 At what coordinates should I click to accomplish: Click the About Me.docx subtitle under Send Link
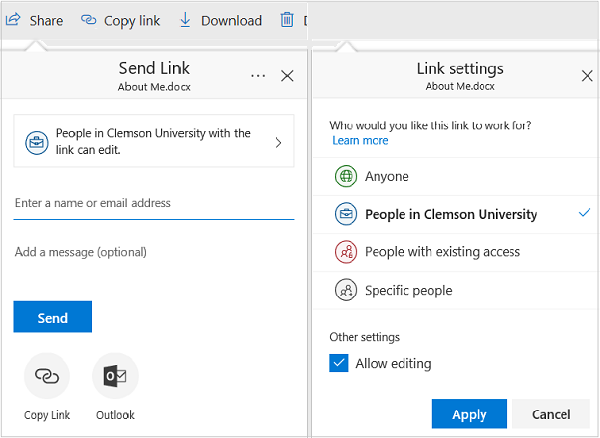(154, 87)
